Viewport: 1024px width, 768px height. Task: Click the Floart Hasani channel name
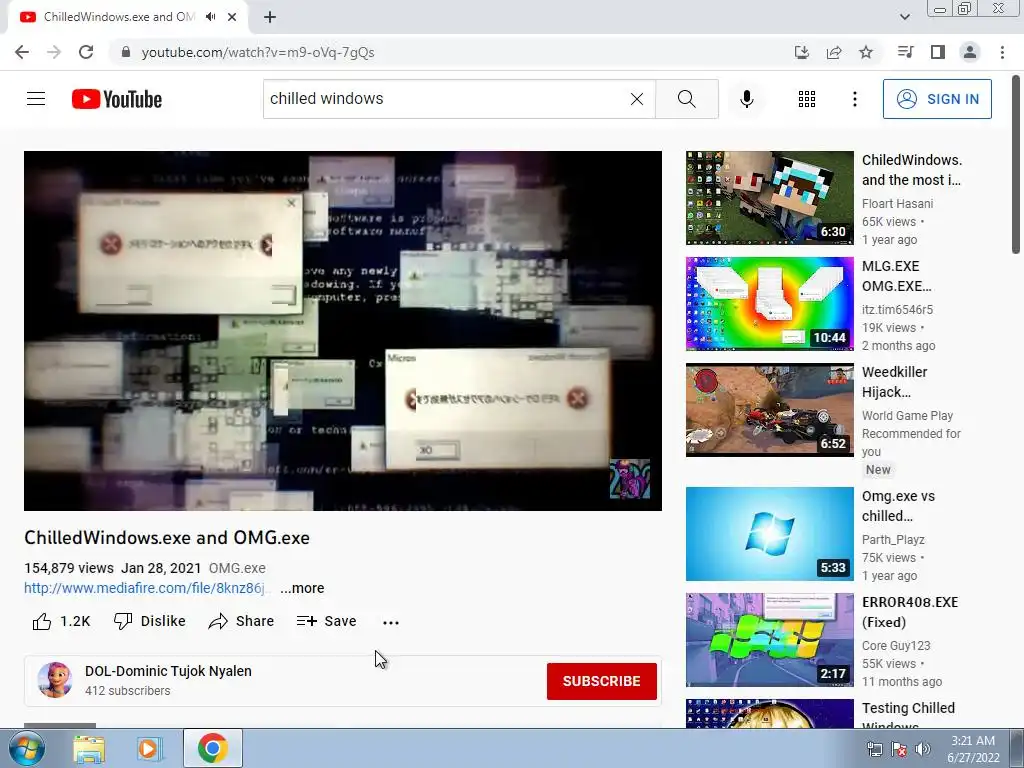(897, 204)
